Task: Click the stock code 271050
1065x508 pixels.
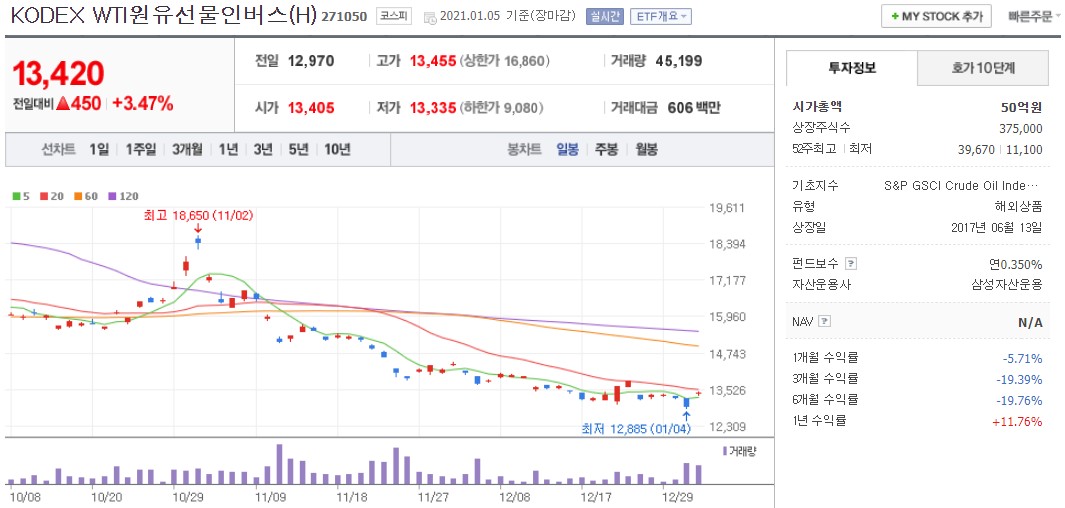Action: (345, 17)
